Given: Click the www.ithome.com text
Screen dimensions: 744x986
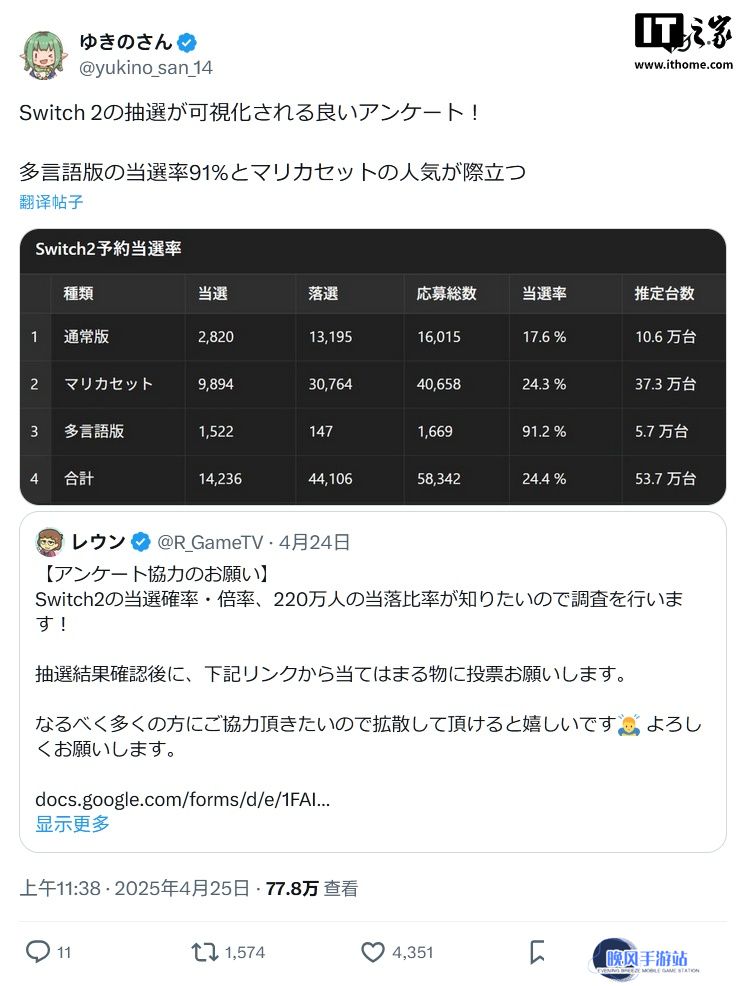Looking at the screenshot, I should (684, 64).
